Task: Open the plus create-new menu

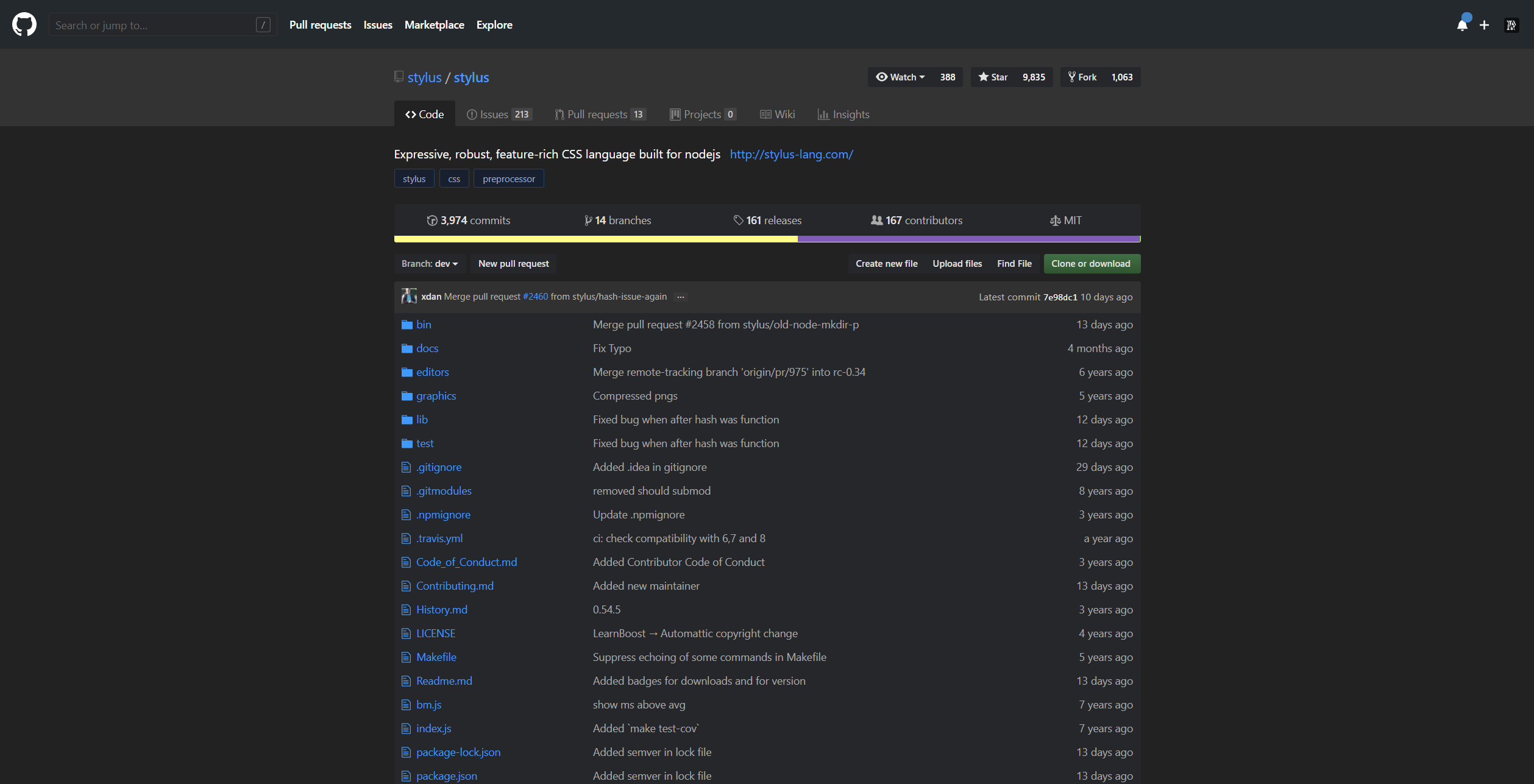Action: [1484, 25]
